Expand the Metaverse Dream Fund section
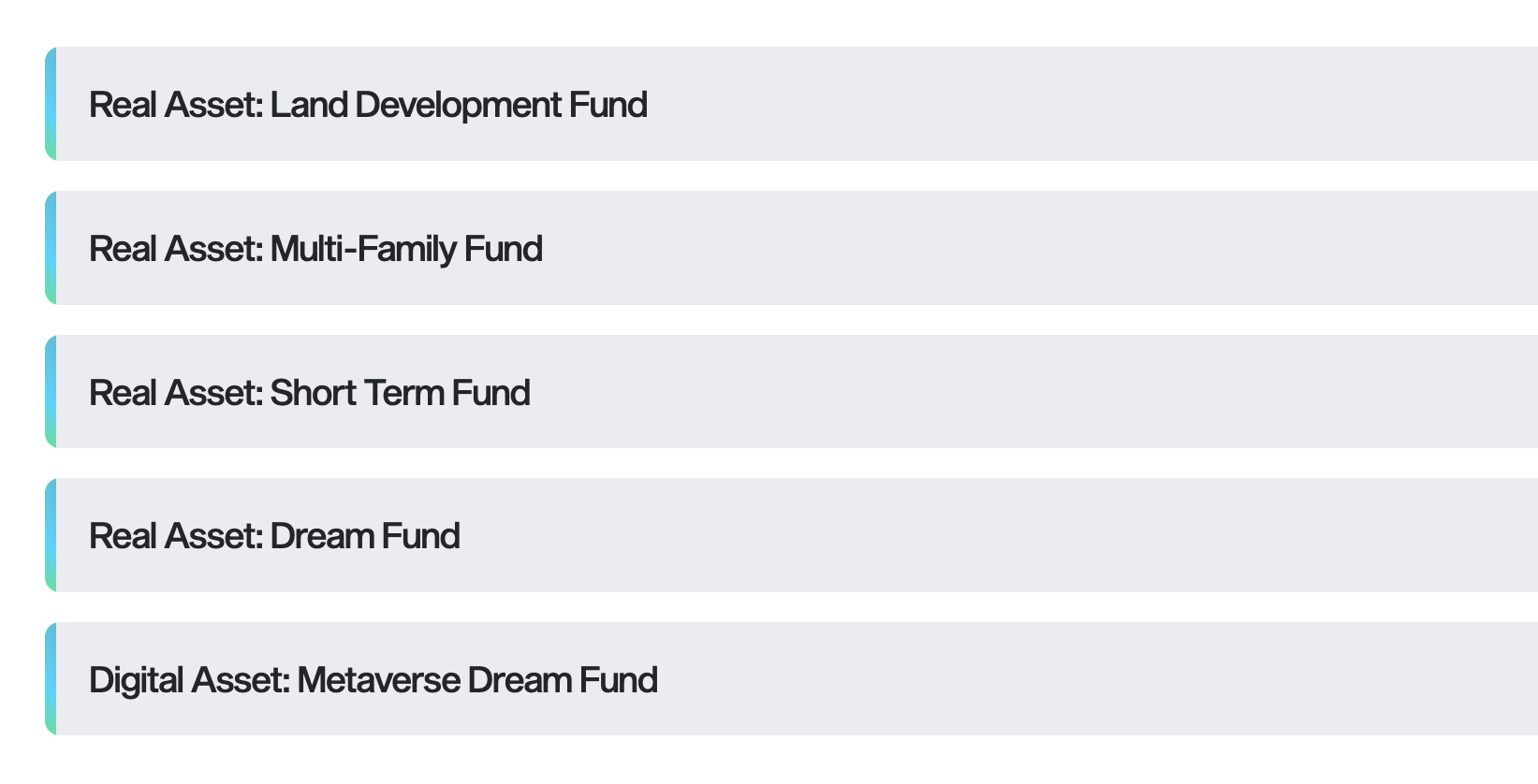The width and height of the screenshot is (1538, 784). pyautogui.click(x=749, y=679)
